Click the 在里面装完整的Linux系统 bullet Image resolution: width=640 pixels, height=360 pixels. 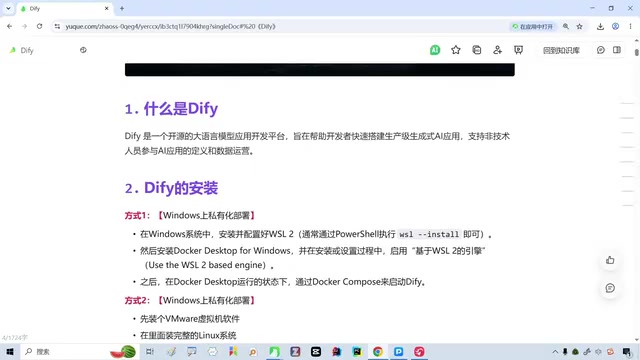pyautogui.click(x=188, y=336)
